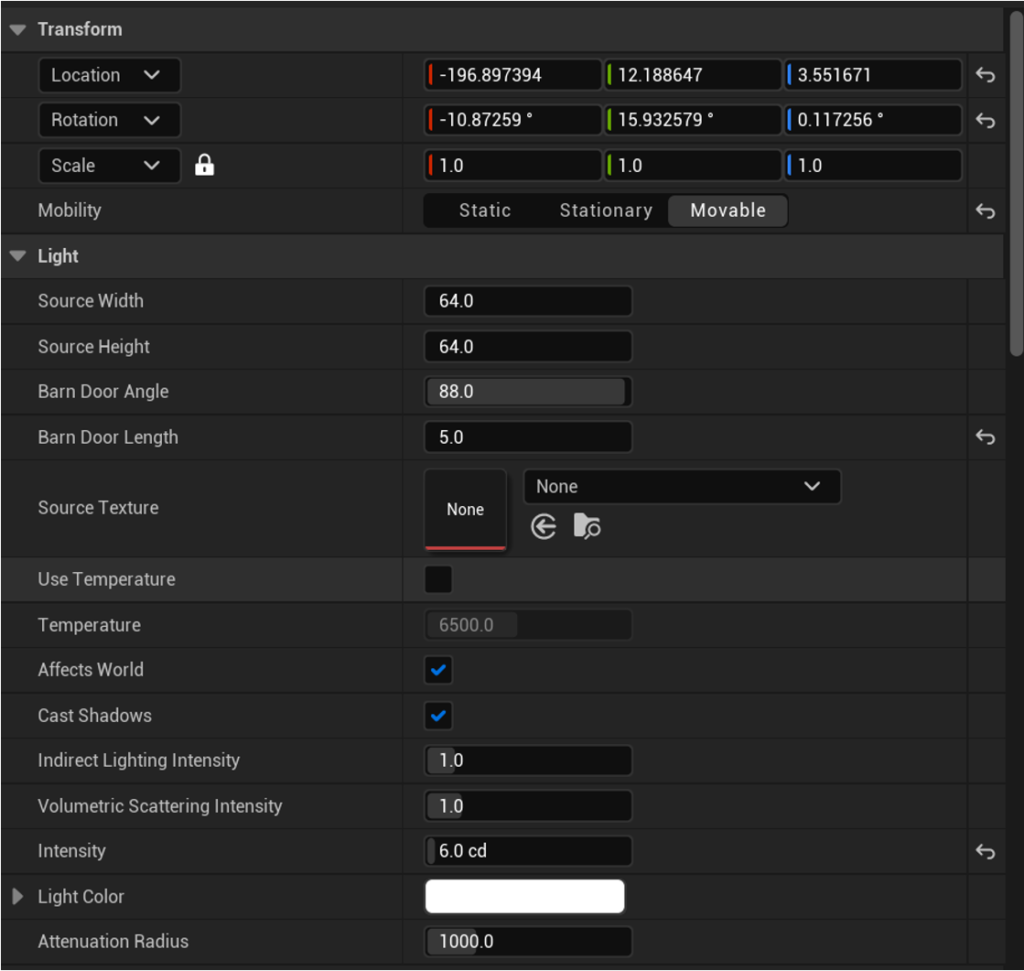Image resolution: width=1024 pixels, height=971 pixels.
Task: Click the details panel vertical scrollbar
Action: point(1016,183)
